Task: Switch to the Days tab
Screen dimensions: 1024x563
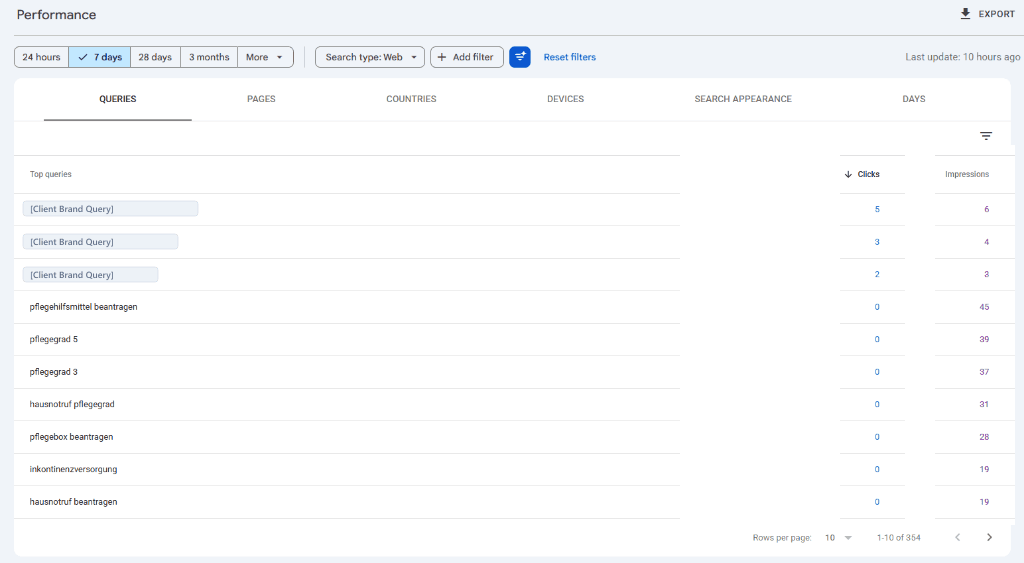Action: point(914,99)
